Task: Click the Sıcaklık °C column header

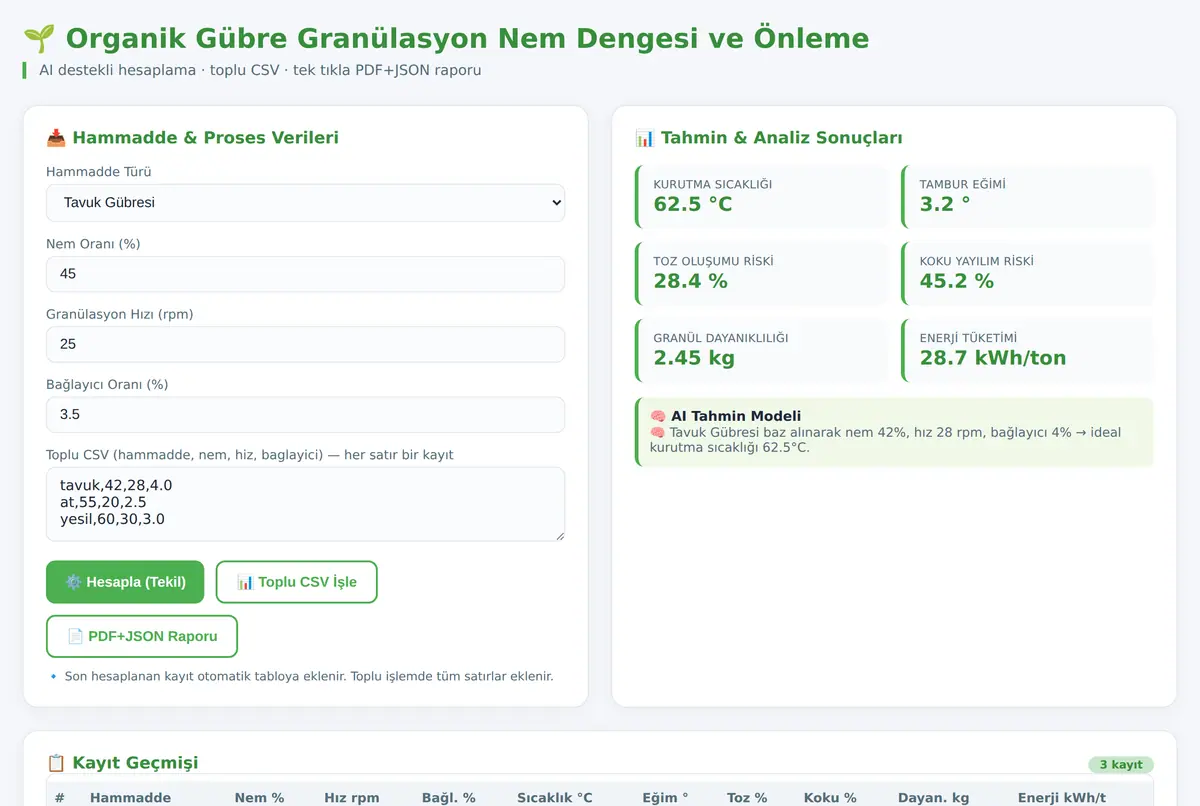Action: [555, 797]
